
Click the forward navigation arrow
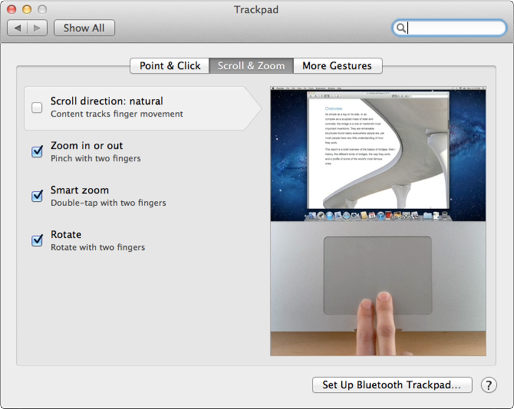[x=37, y=28]
